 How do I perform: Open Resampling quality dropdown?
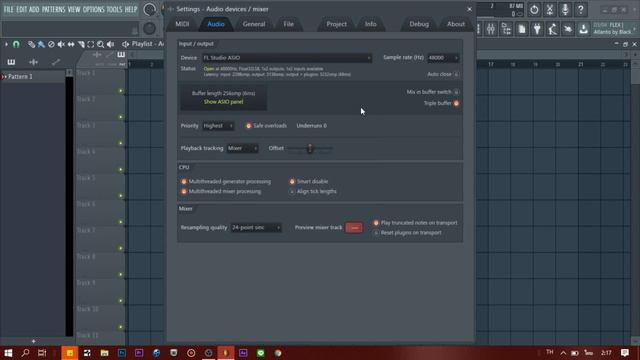click(x=256, y=227)
